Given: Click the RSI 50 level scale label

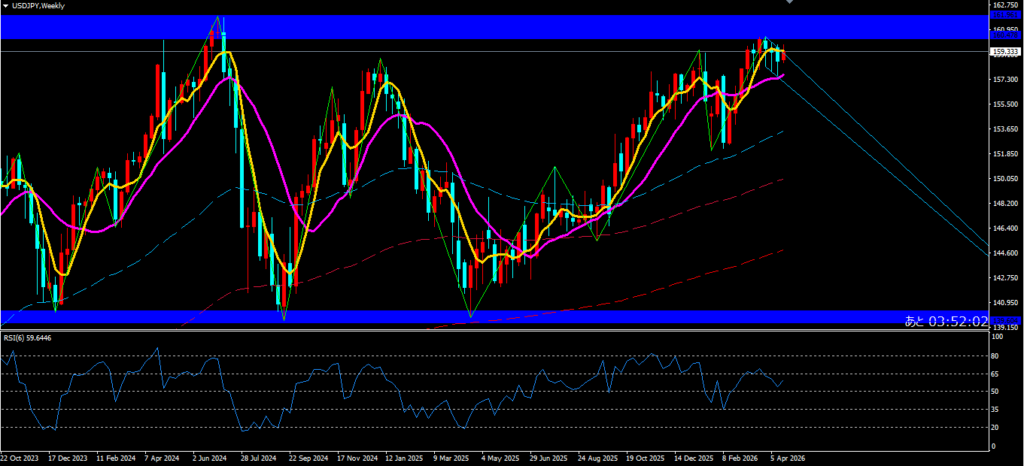Looking at the screenshot, I should click(996, 391).
